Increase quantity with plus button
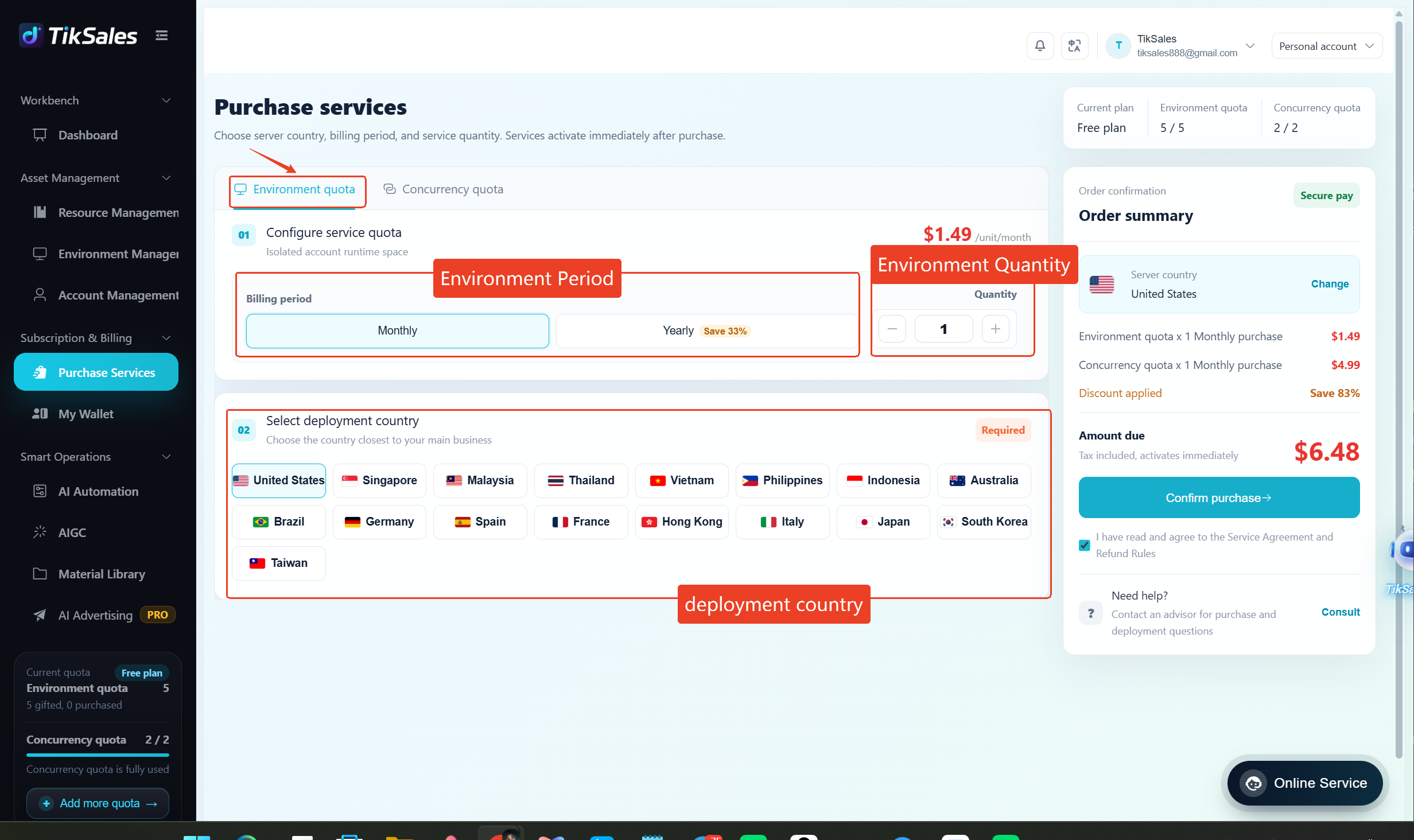This screenshot has width=1414, height=840. (x=995, y=329)
